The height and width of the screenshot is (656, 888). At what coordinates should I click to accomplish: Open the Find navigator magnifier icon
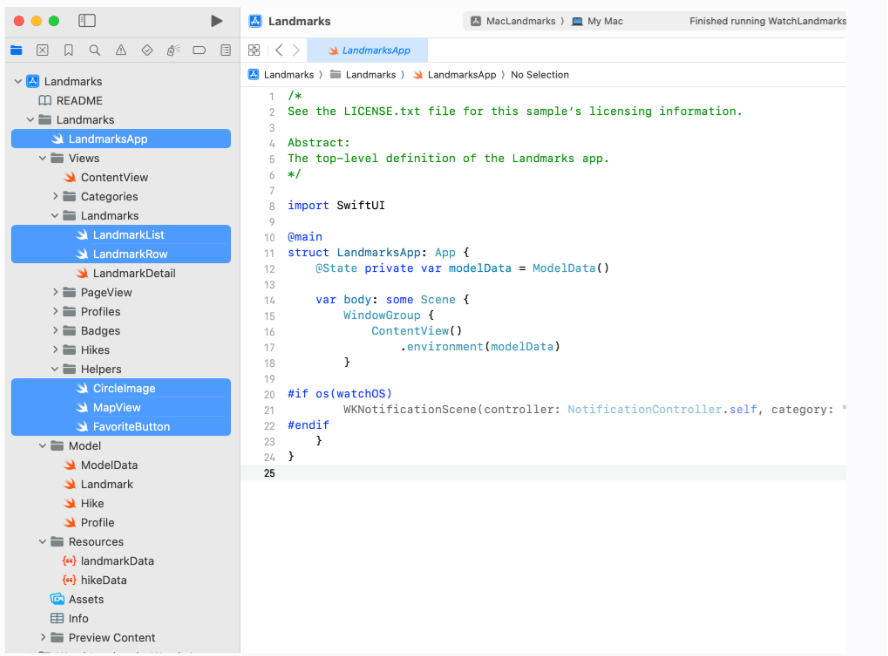coord(95,50)
